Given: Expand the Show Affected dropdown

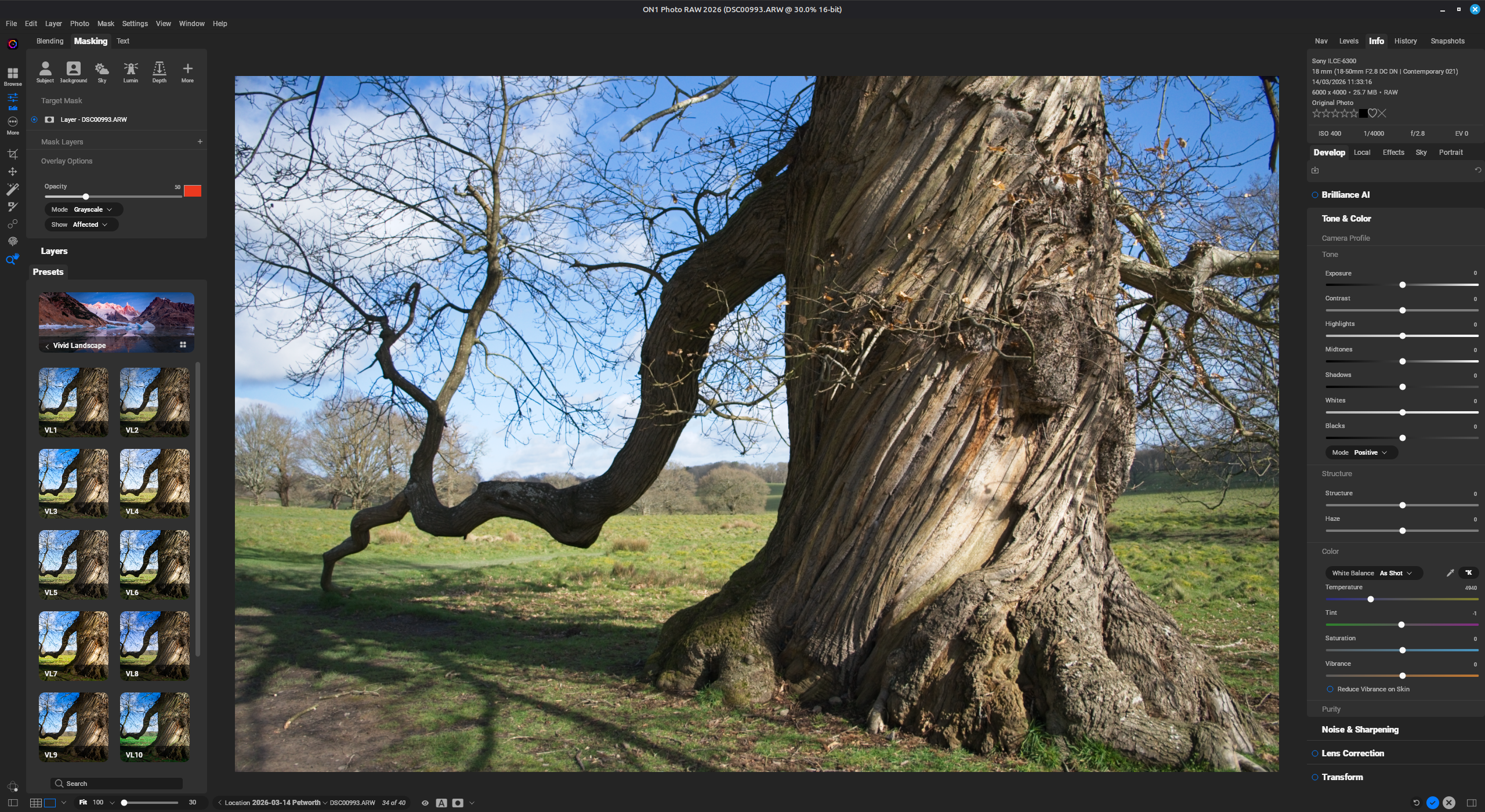Looking at the screenshot, I should [x=81, y=224].
